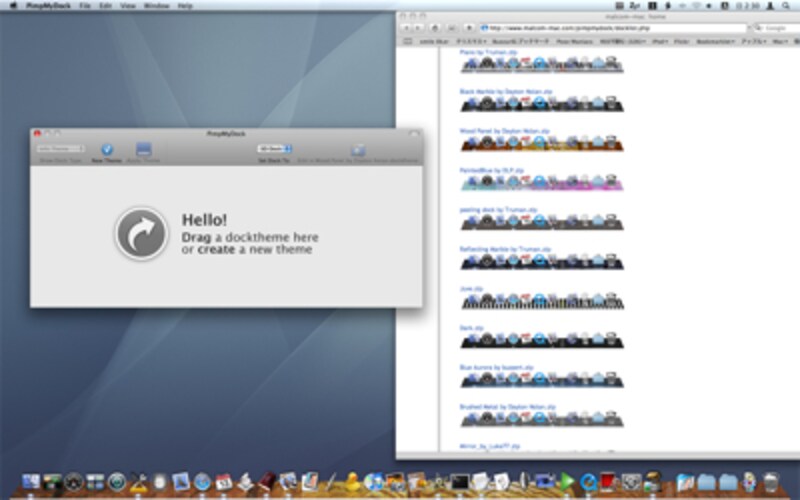Open Blue Aurora theme zip link
Image resolution: width=800 pixels, height=500 pixels.
tap(496, 367)
